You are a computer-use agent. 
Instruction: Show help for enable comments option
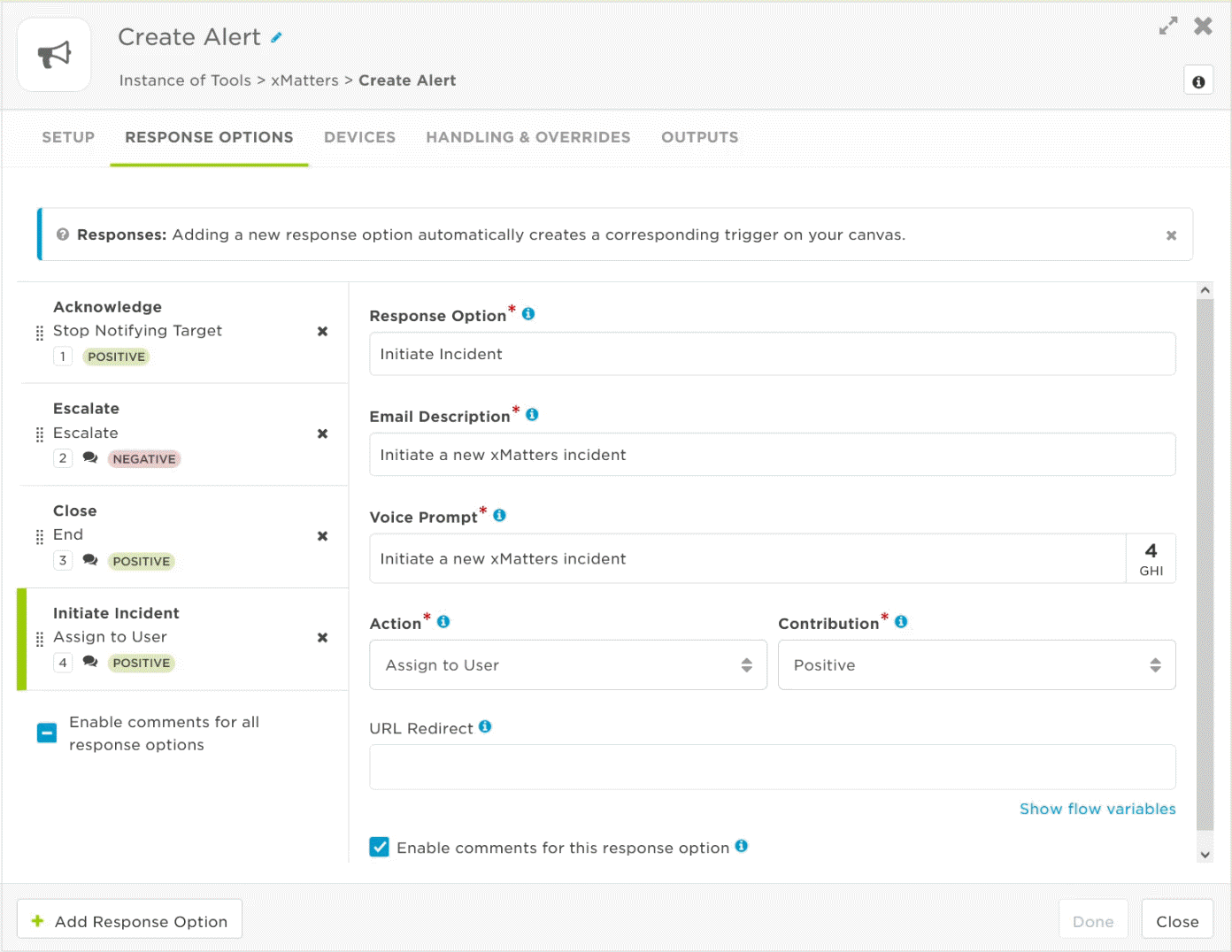tap(742, 846)
